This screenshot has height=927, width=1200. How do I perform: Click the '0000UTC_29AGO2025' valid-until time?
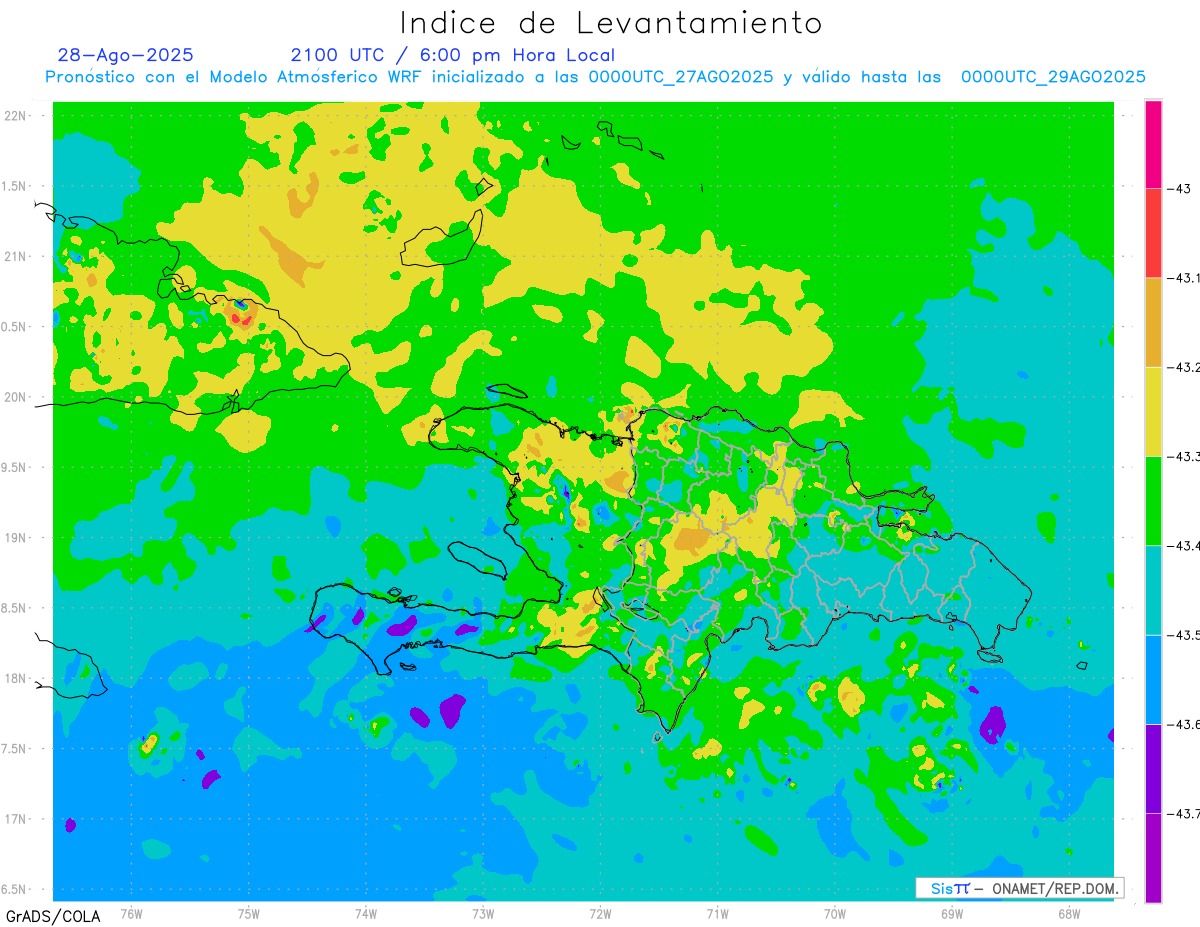pyautogui.click(x=1053, y=77)
